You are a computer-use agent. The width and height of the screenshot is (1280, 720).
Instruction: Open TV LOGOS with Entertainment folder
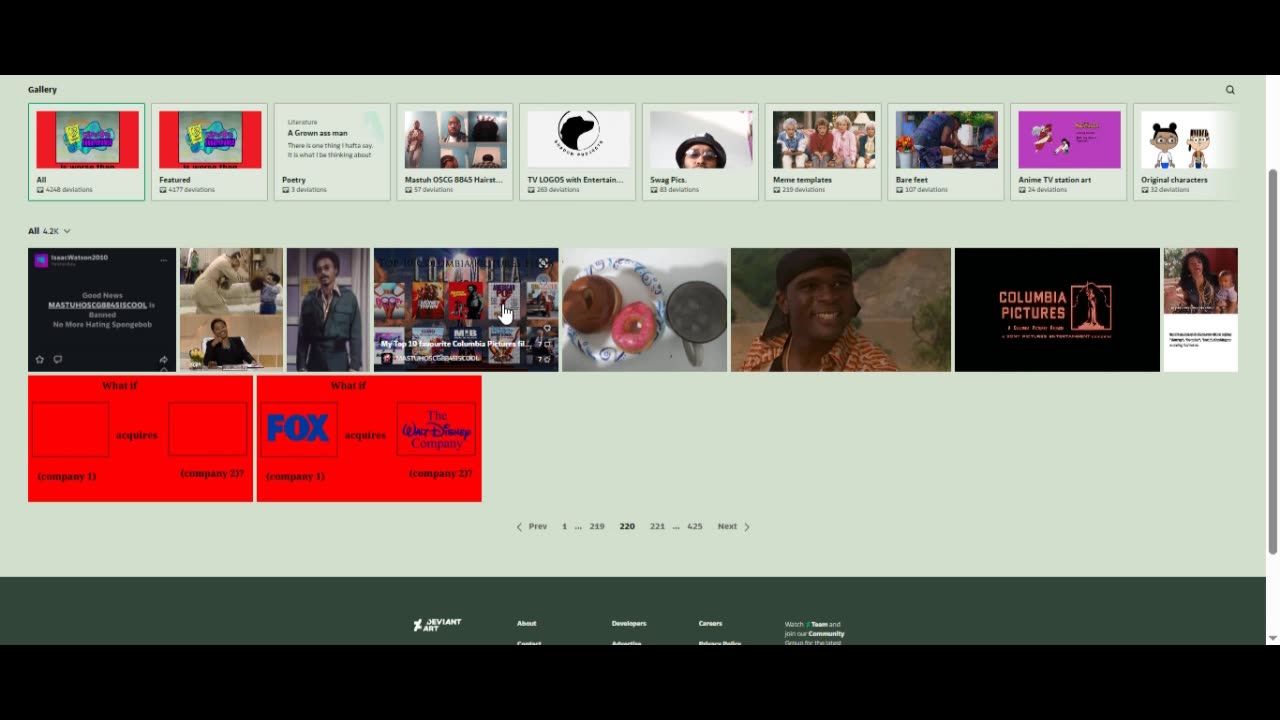pyautogui.click(x=578, y=152)
